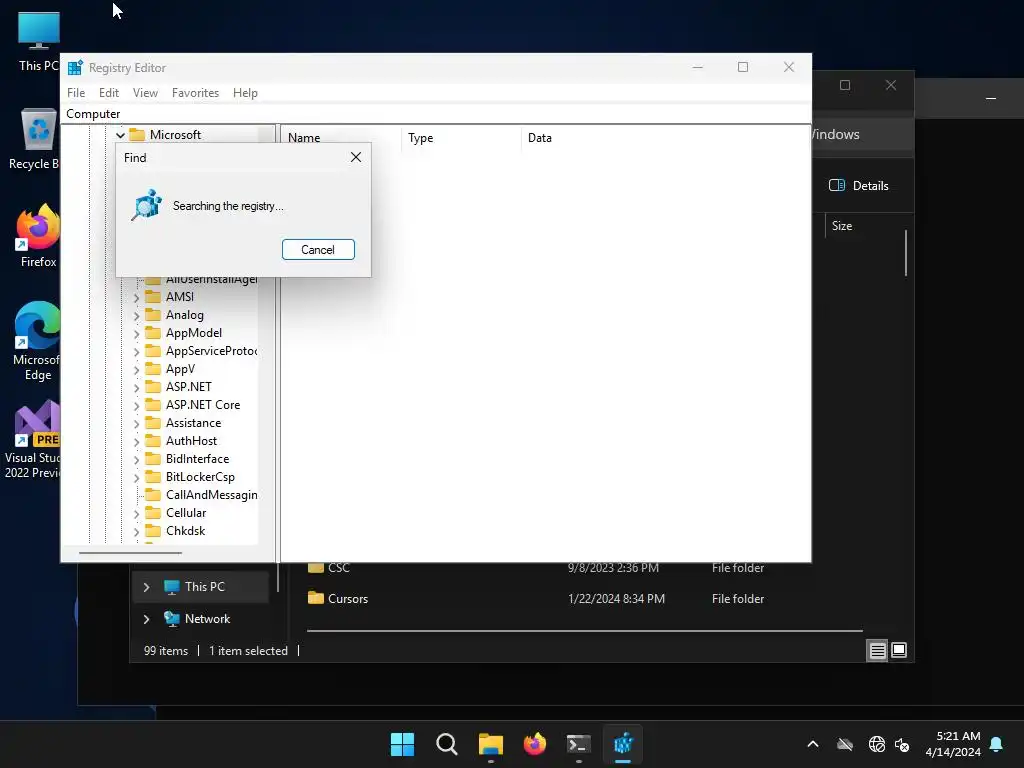
Task: Show hidden system tray icons
Action: click(813, 744)
